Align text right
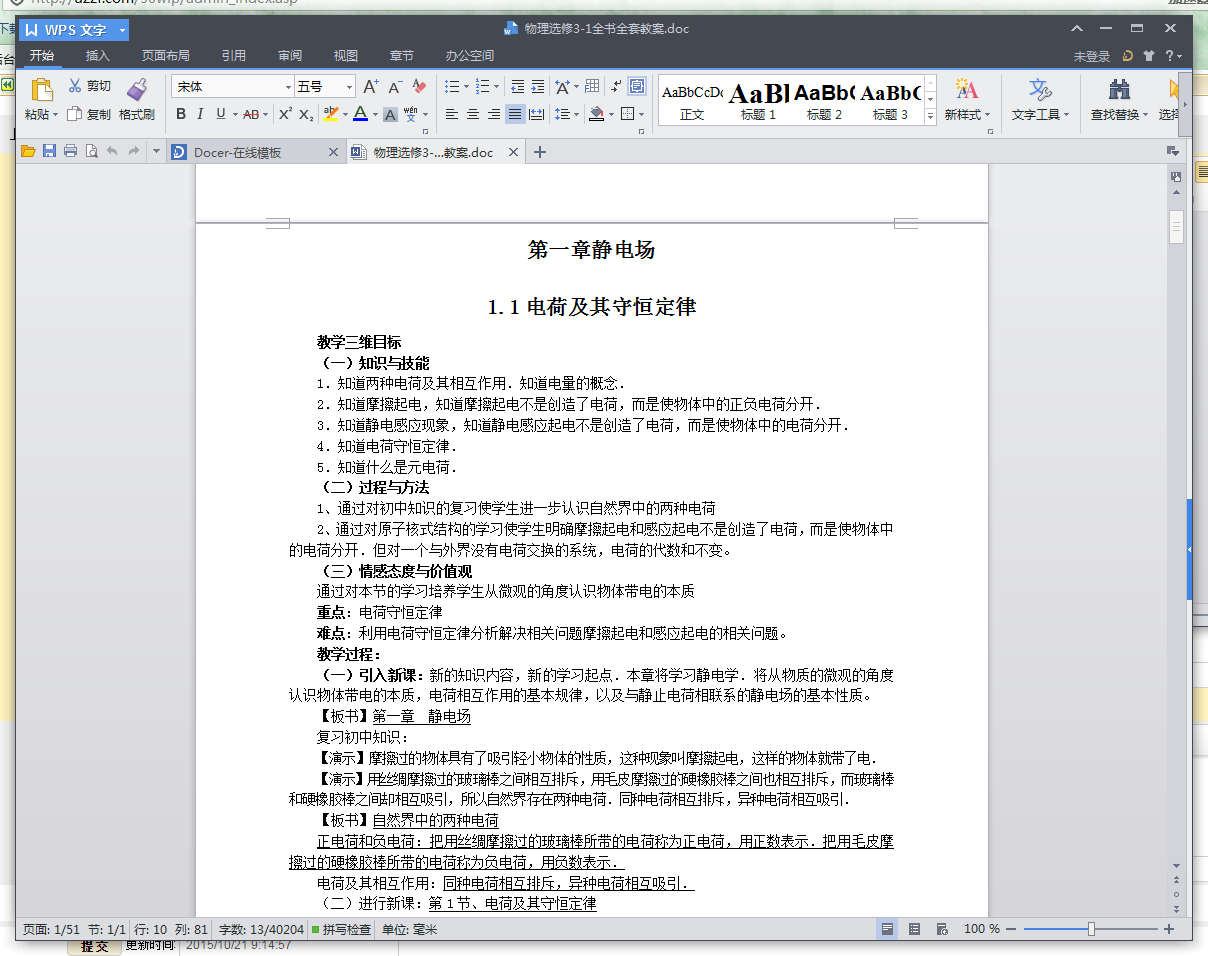 coord(494,115)
